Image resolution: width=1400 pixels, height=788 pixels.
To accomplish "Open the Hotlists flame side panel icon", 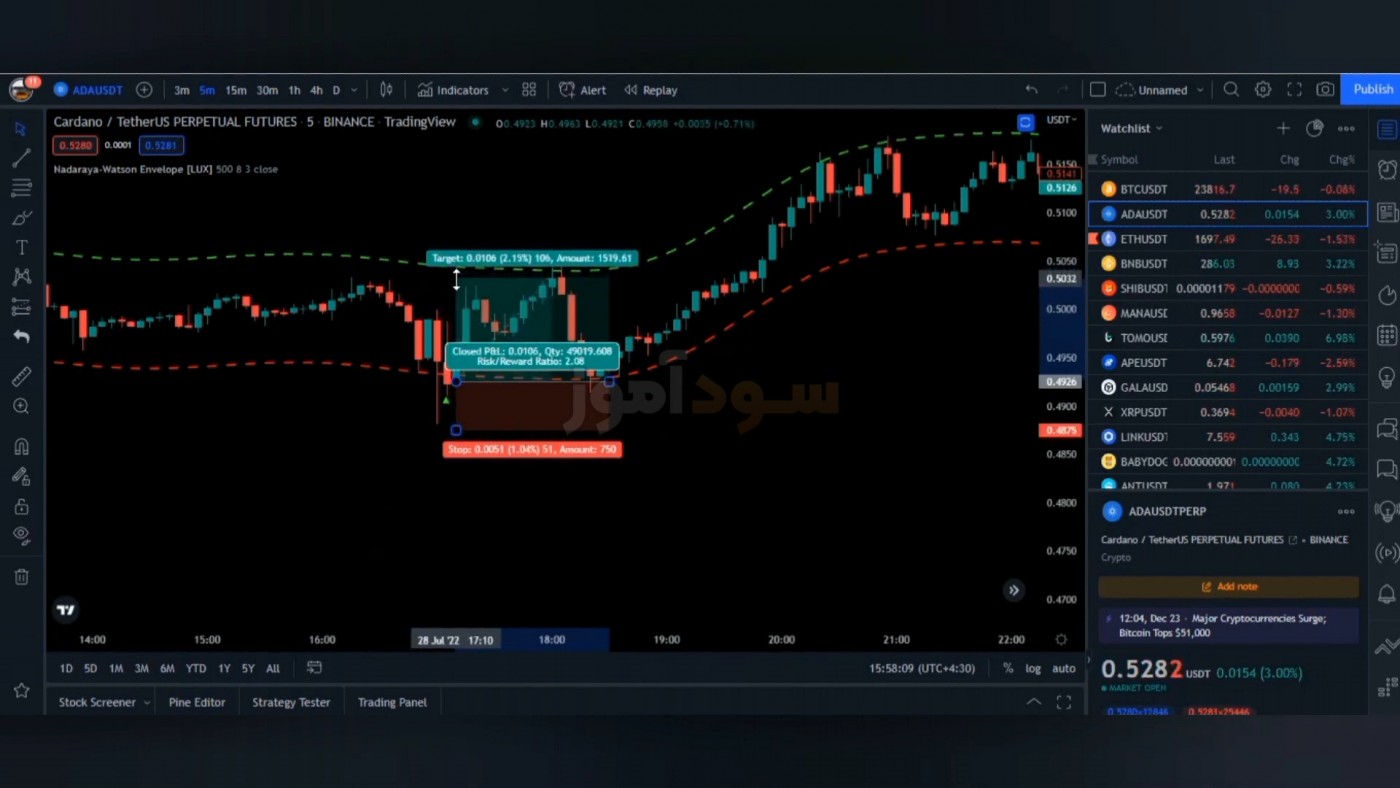I will 1387,295.
